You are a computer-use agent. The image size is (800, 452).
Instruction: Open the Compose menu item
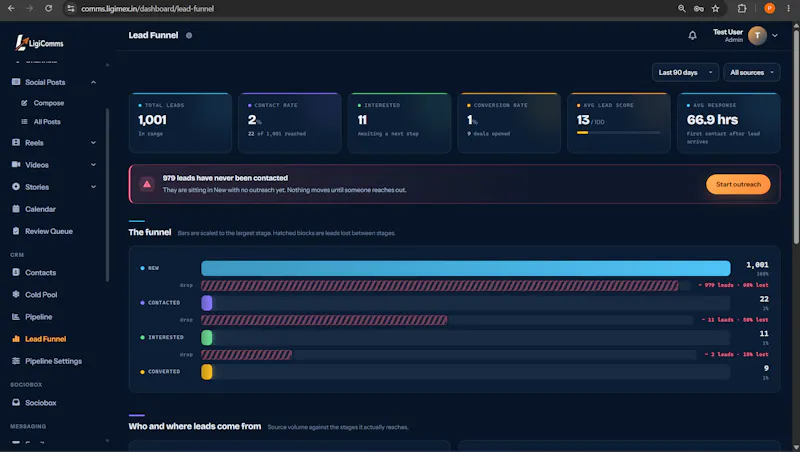point(48,103)
